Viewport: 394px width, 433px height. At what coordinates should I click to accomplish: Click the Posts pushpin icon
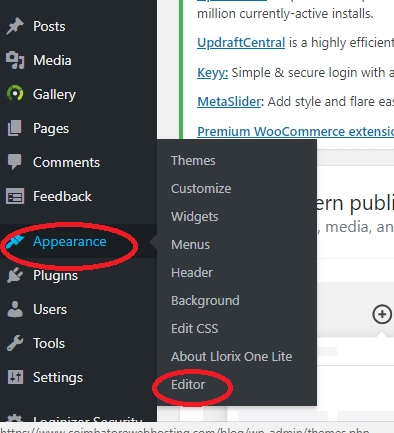pos(15,27)
